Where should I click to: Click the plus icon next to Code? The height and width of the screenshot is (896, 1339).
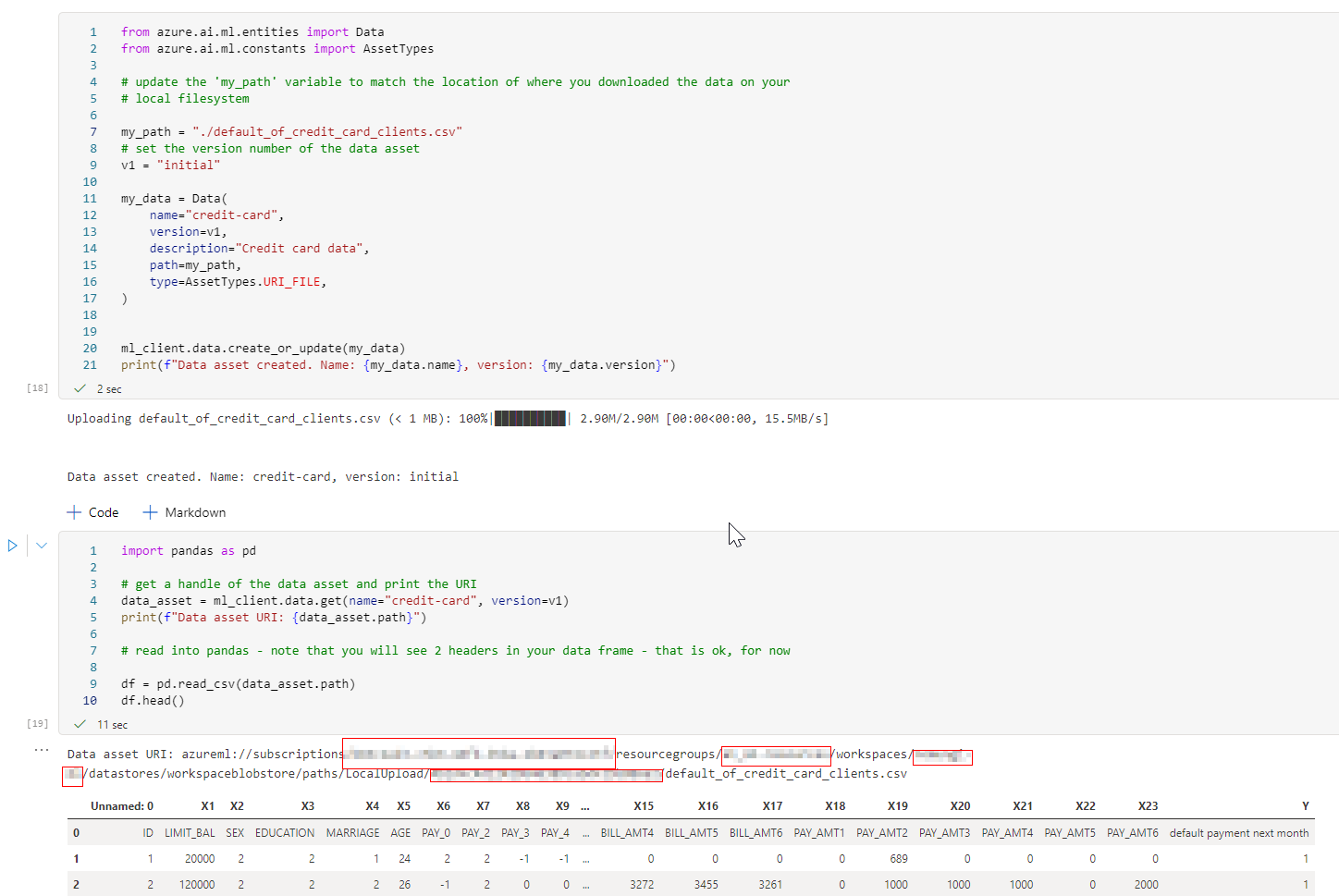coord(74,511)
